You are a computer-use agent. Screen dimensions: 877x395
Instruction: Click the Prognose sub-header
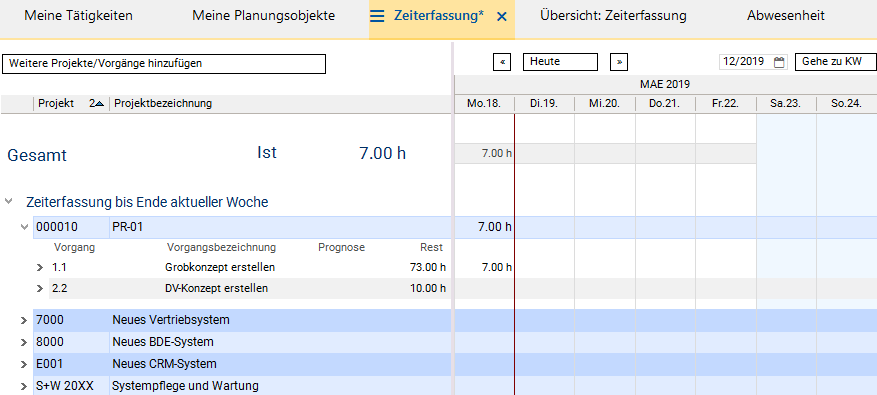341,247
